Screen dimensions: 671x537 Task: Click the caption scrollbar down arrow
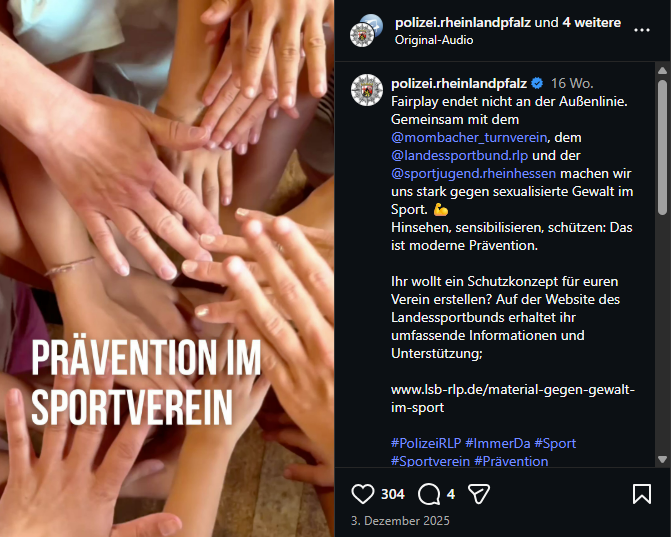click(x=662, y=460)
